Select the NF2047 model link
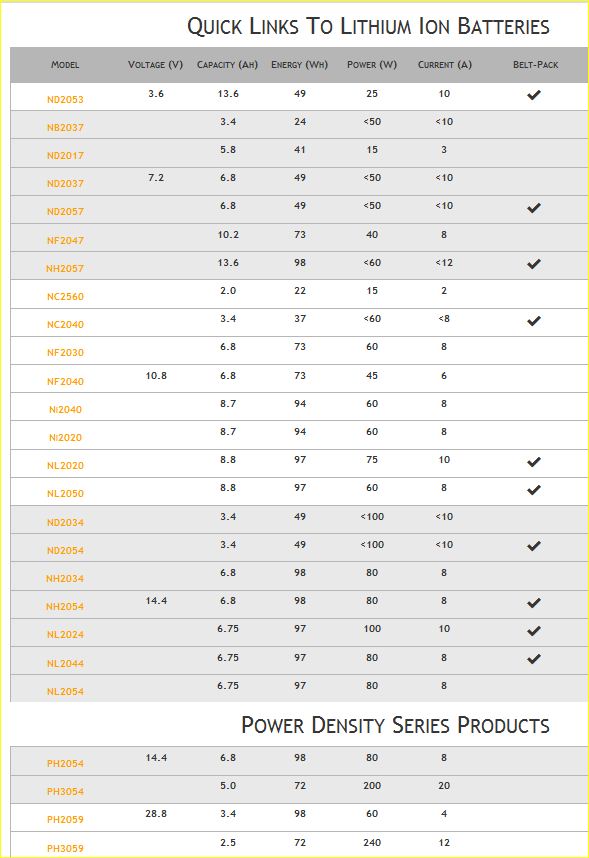 (x=65, y=240)
